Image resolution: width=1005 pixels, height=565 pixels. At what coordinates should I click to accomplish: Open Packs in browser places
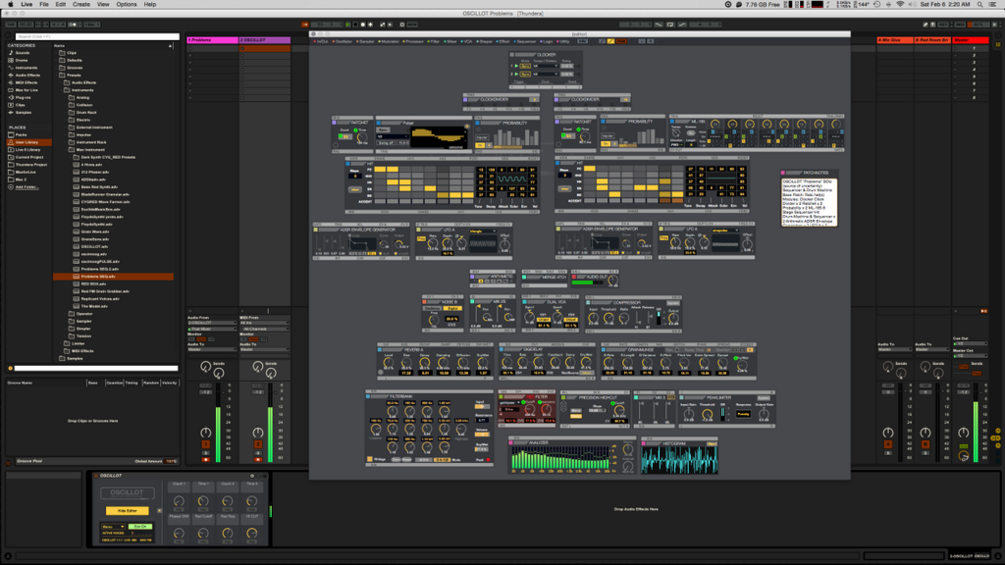coord(21,135)
